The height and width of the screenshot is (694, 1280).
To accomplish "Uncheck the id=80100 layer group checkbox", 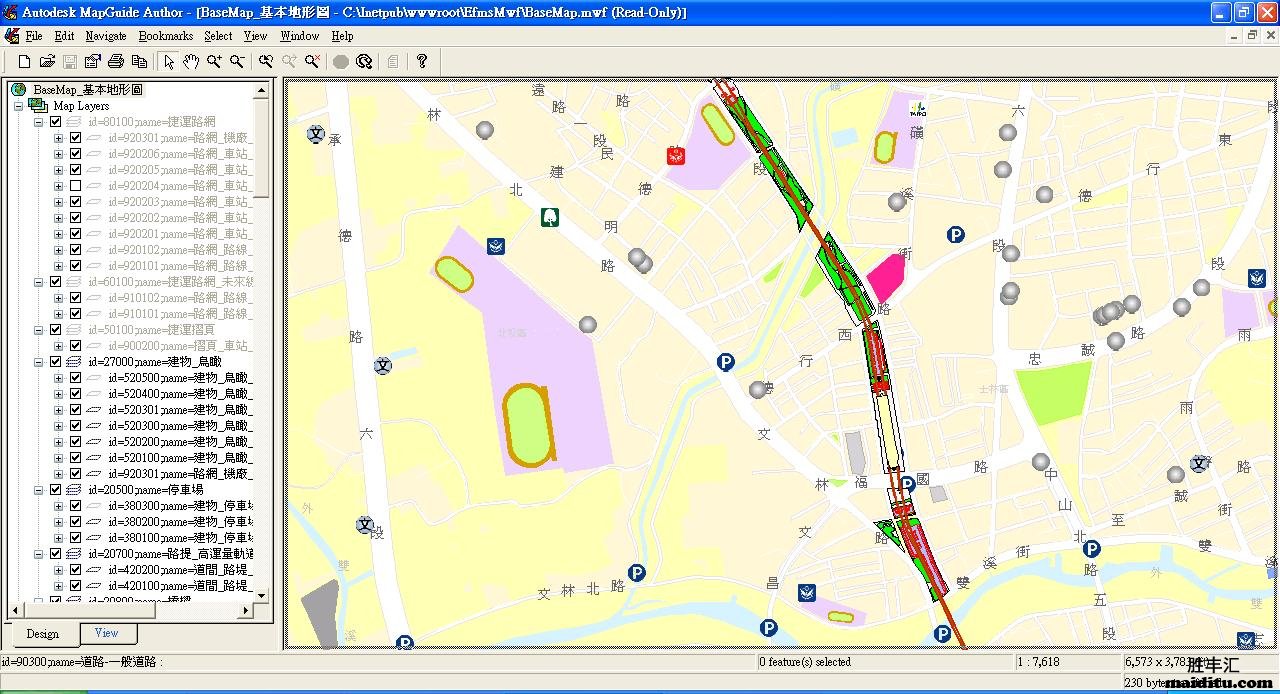I will pos(56,122).
